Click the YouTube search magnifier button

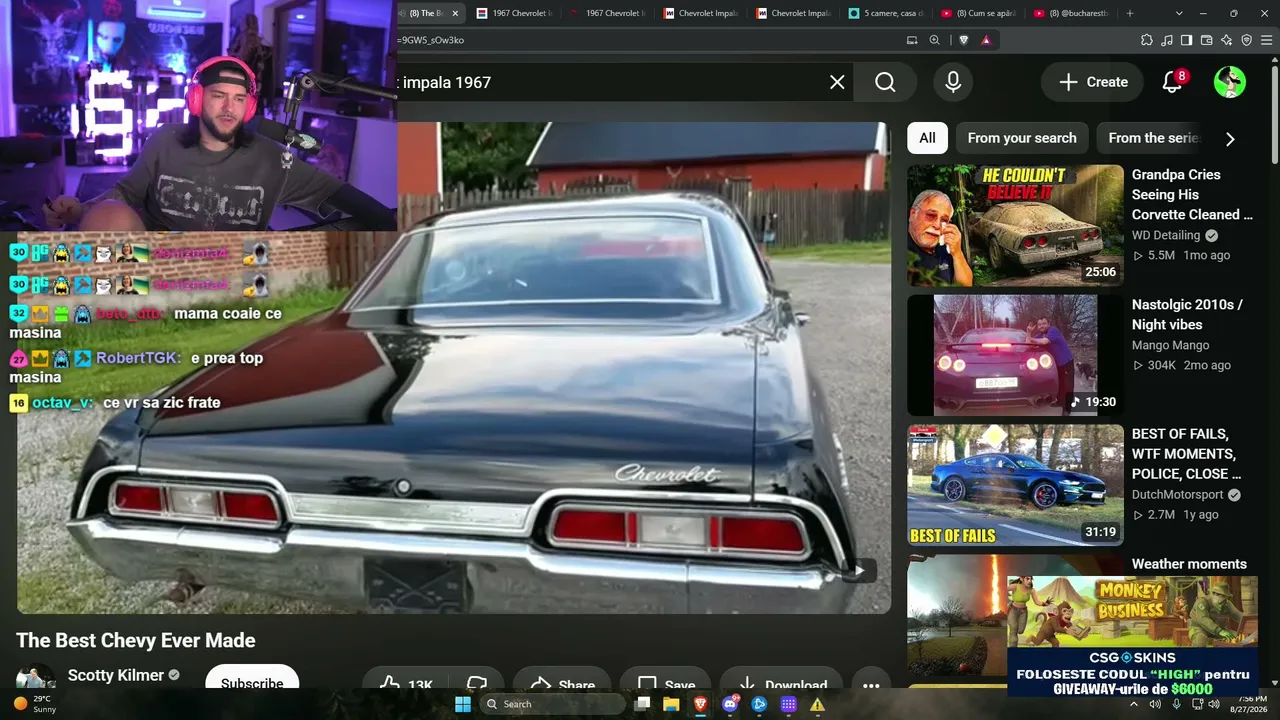885,82
